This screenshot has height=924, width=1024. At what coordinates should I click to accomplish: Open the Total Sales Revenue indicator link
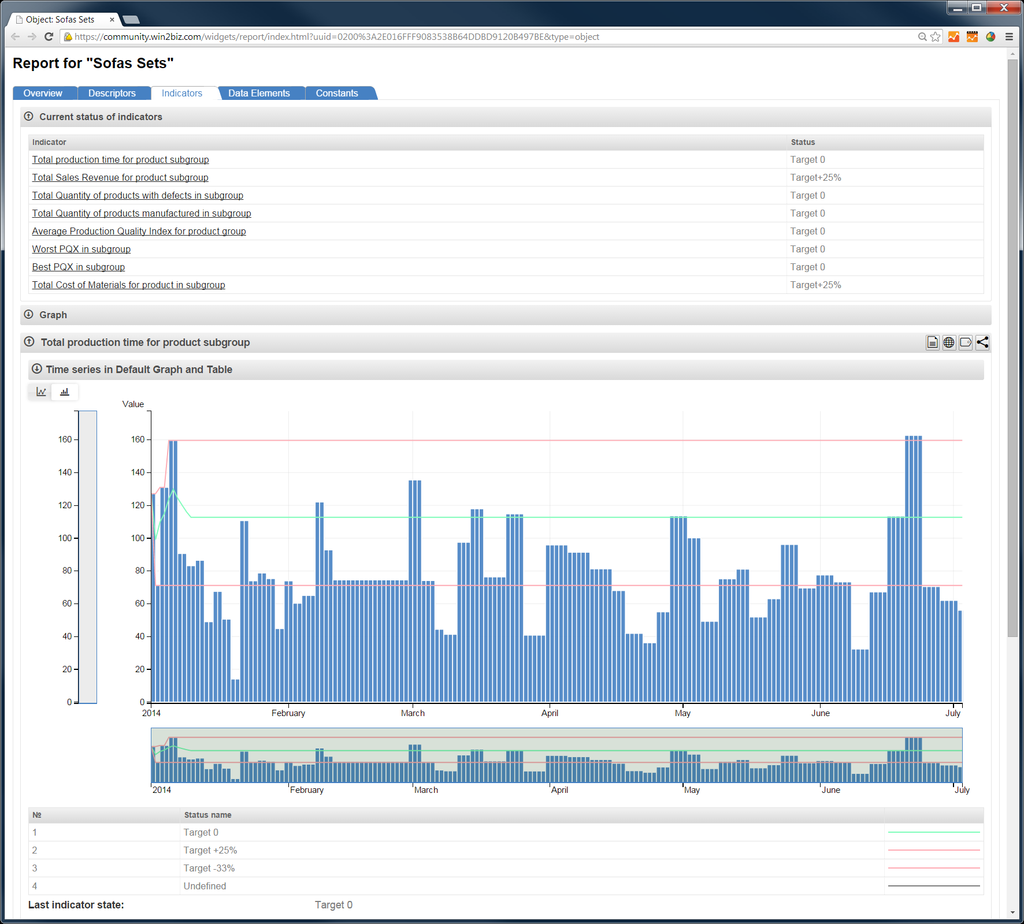click(x=120, y=177)
